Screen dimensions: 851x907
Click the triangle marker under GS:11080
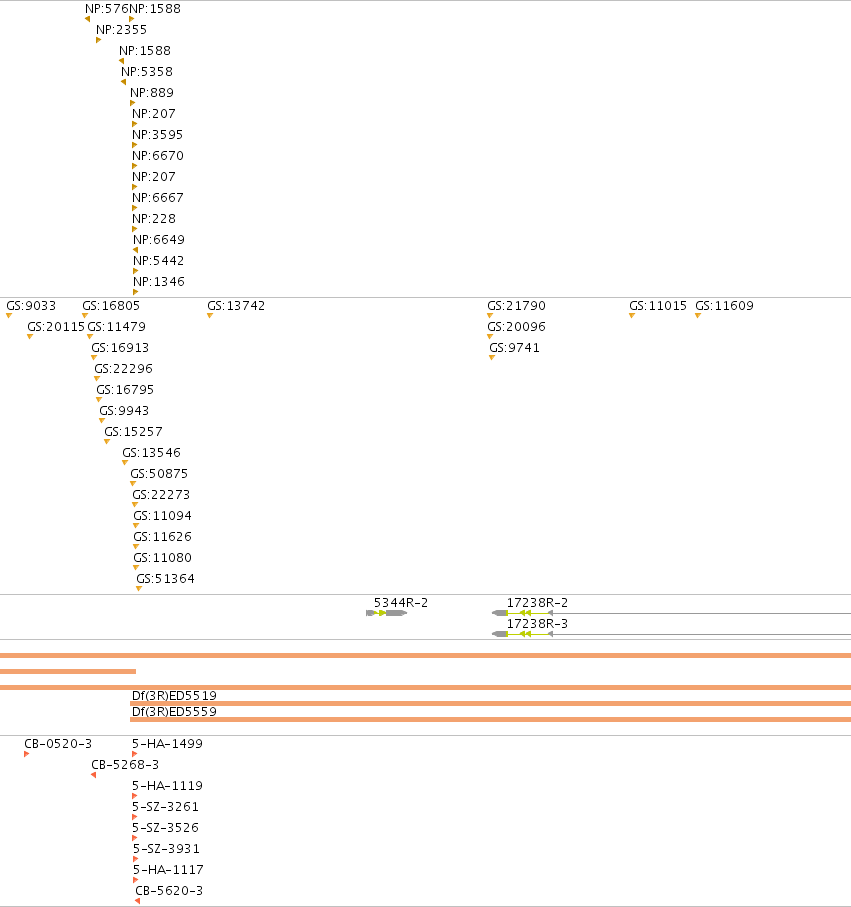(136, 568)
